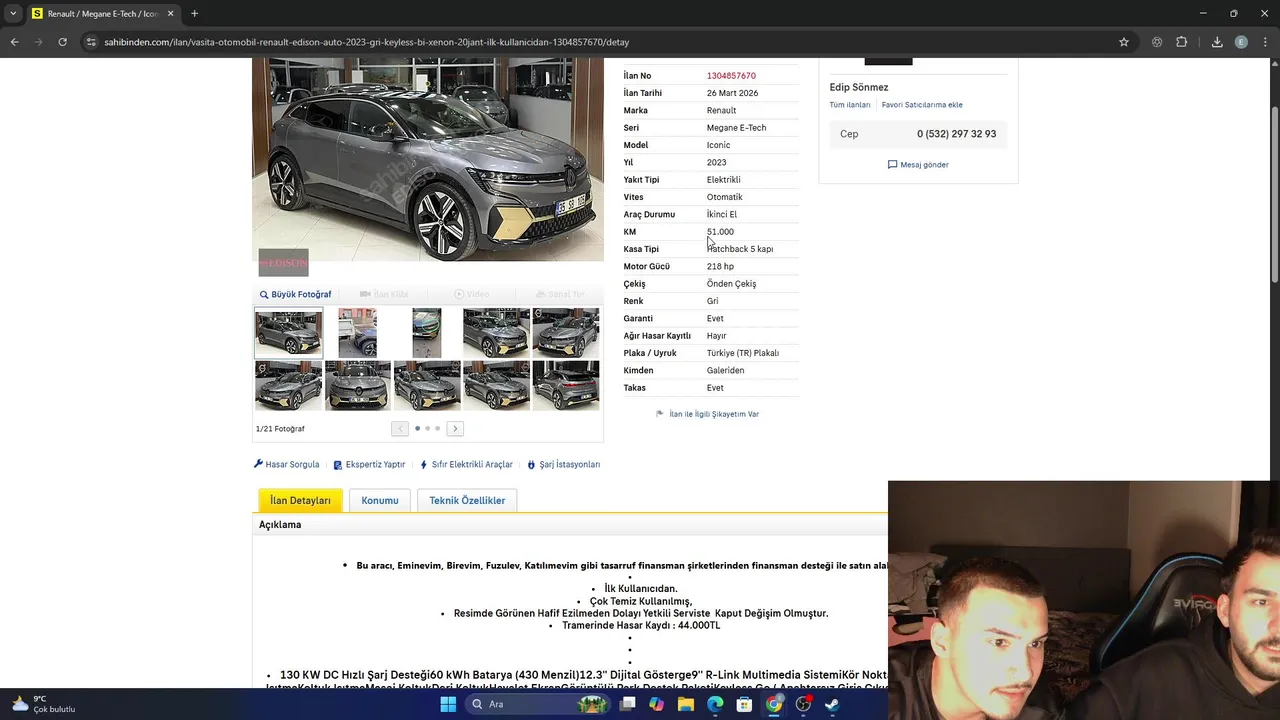Report via İlan ile İlgili Şikayetim Var
This screenshot has width=1280, height=720.
[x=707, y=414]
